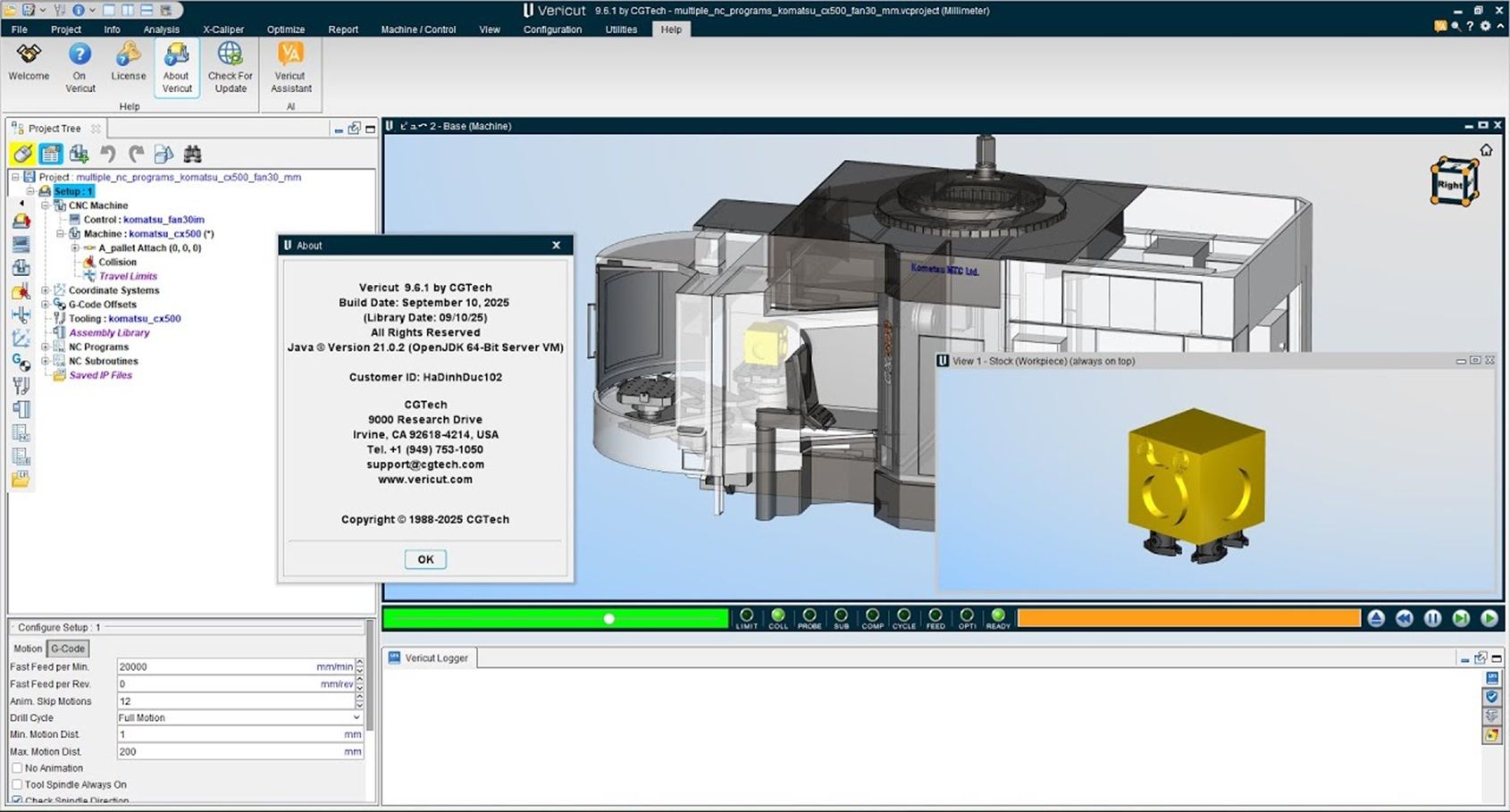Click the green simulation progress slider handle
This screenshot has width=1510, height=812.
tap(608, 618)
